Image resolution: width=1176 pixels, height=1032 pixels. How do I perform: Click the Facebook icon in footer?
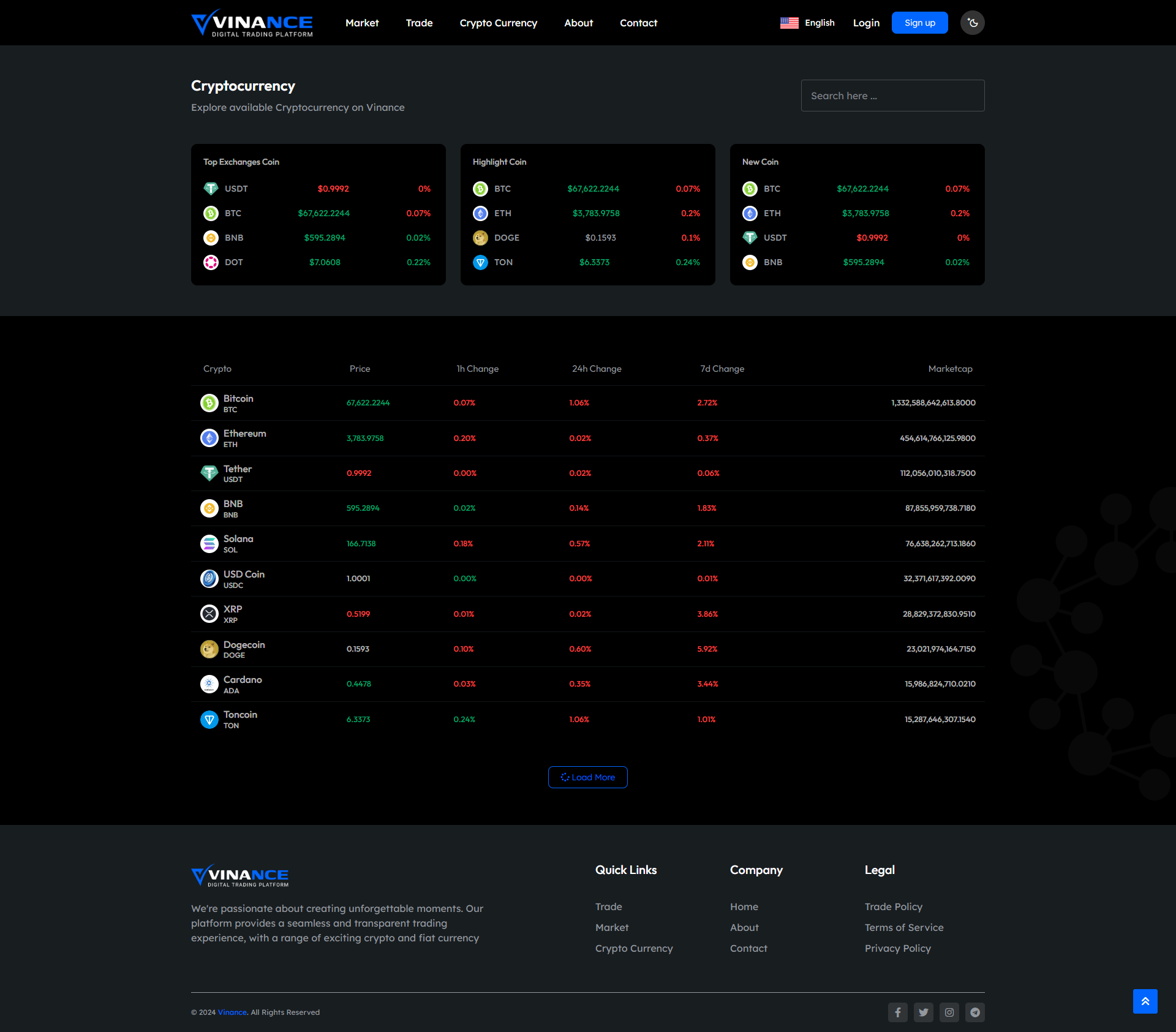[897, 1012]
